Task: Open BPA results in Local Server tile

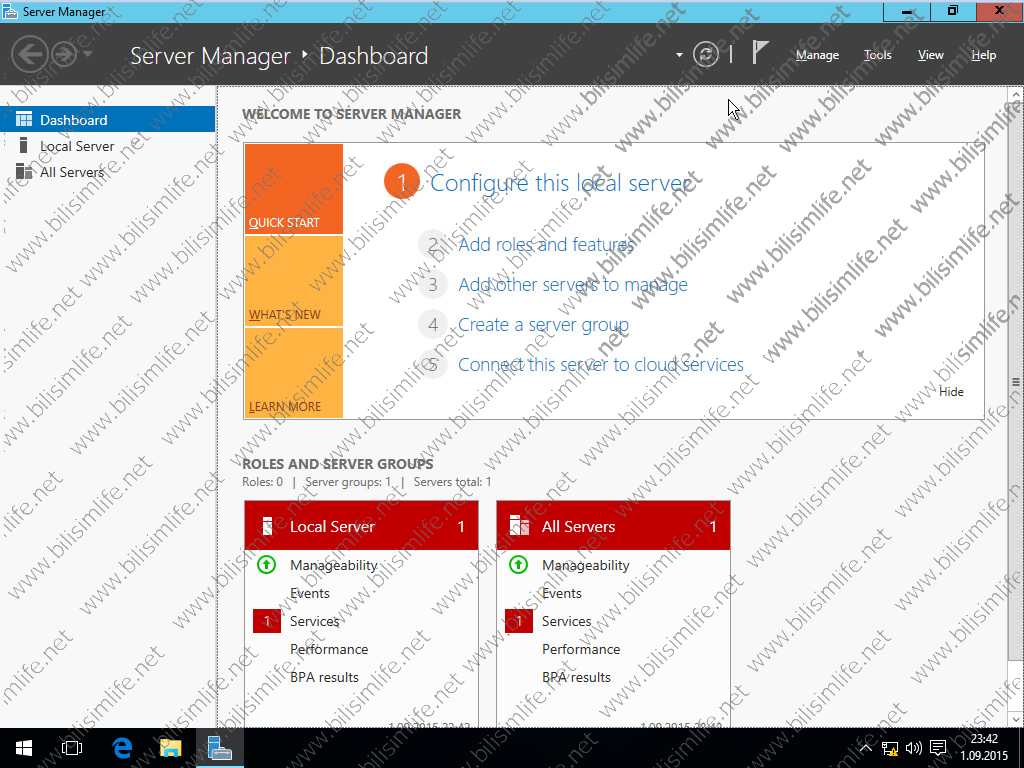Action: click(324, 677)
